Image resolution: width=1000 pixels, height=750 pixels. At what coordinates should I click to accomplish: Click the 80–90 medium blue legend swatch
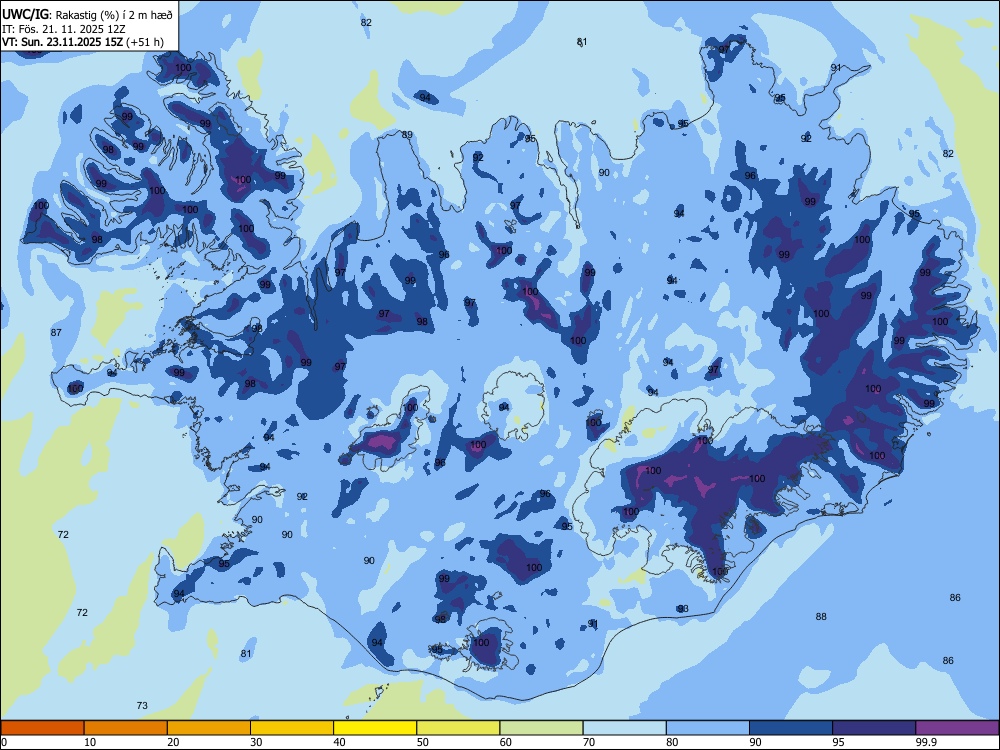[x=708, y=728]
